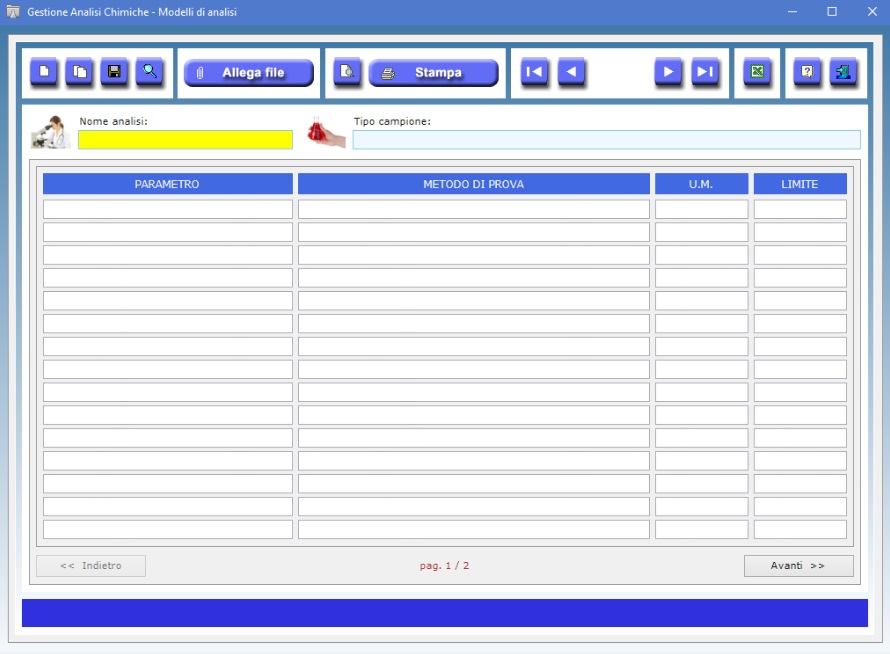890x654 pixels.
Task: Click the Allega file button
Action: pos(249,73)
